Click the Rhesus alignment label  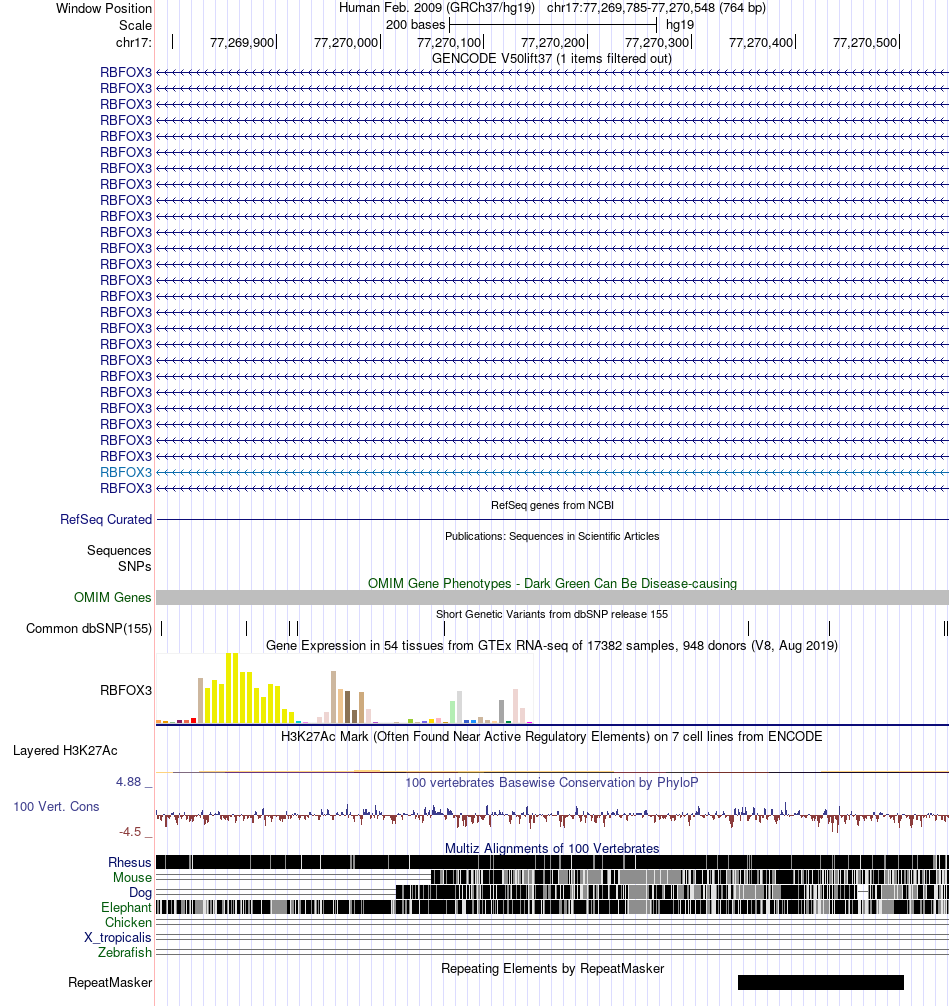[x=130, y=863]
